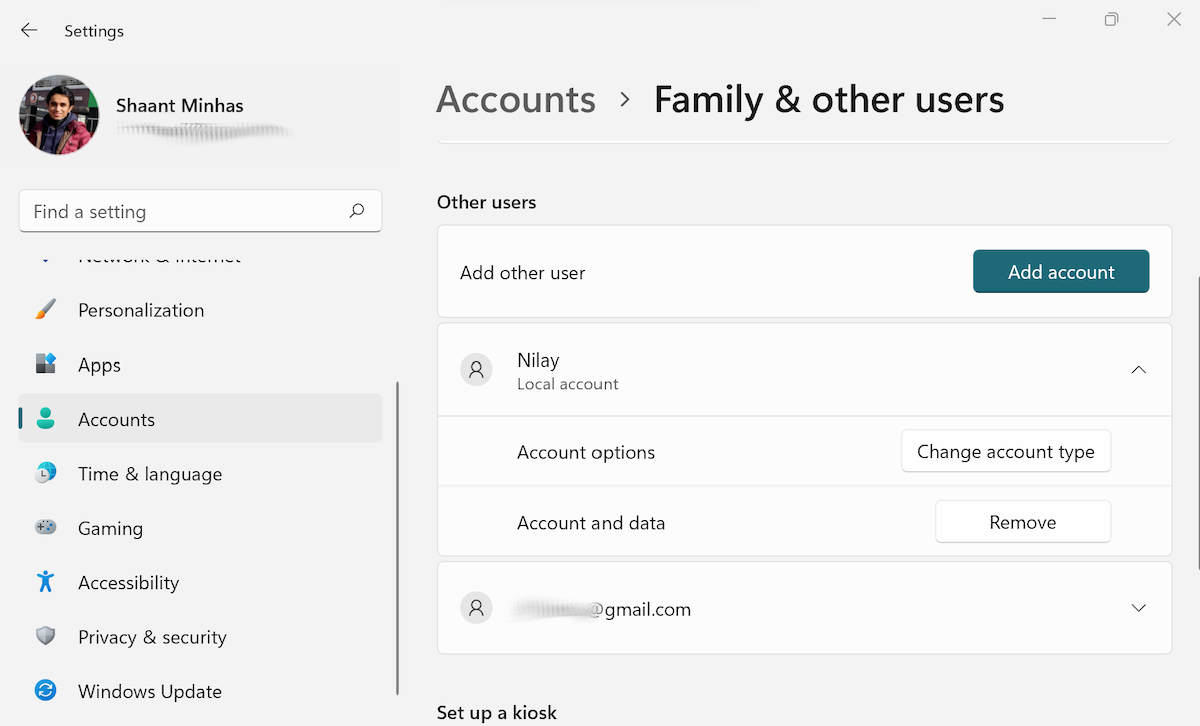Expand the gmail.com account entry
1200x726 pixels.
pos(1138,608)
